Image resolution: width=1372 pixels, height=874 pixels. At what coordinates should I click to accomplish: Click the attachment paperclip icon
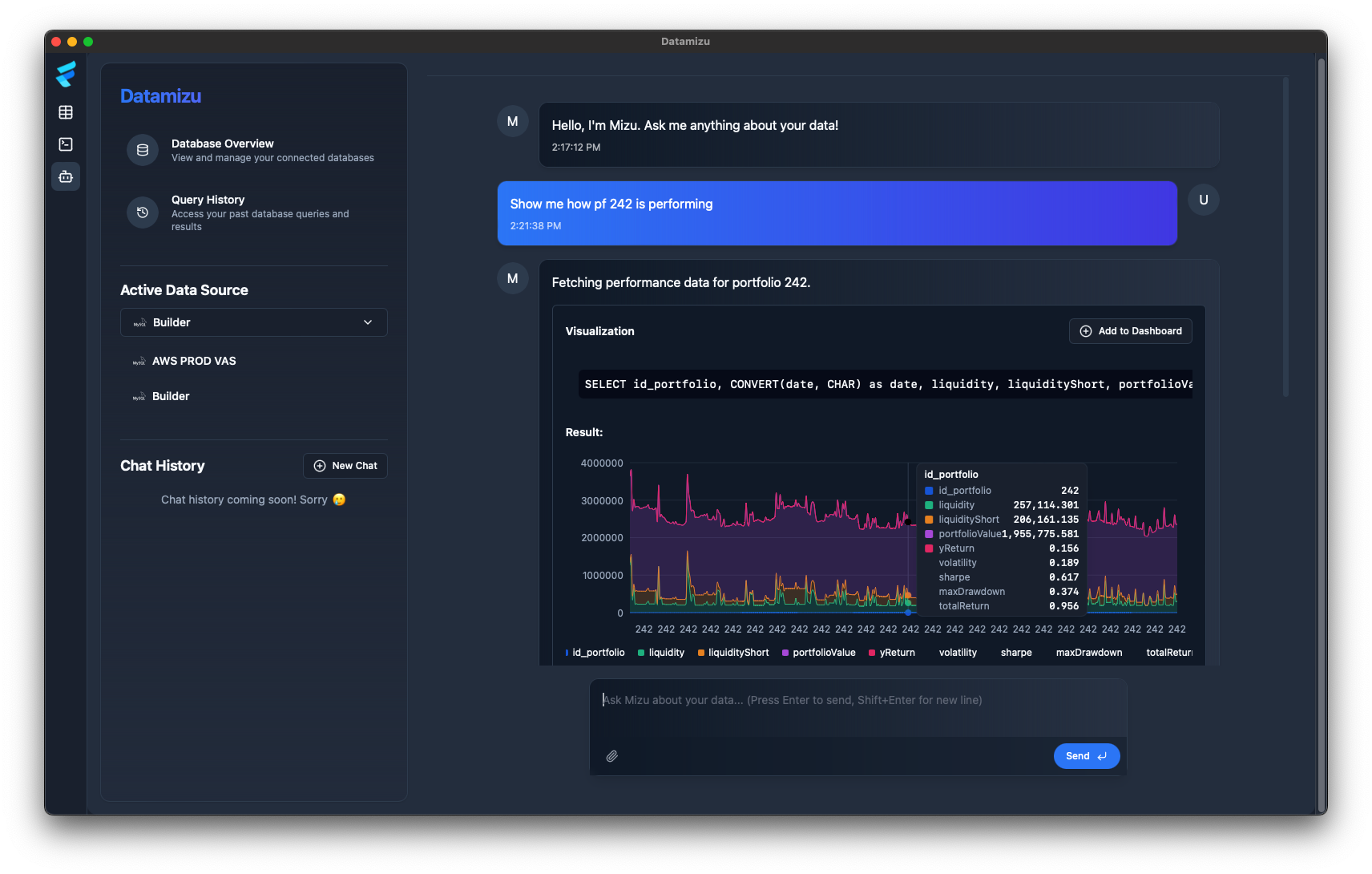point(611,756)
